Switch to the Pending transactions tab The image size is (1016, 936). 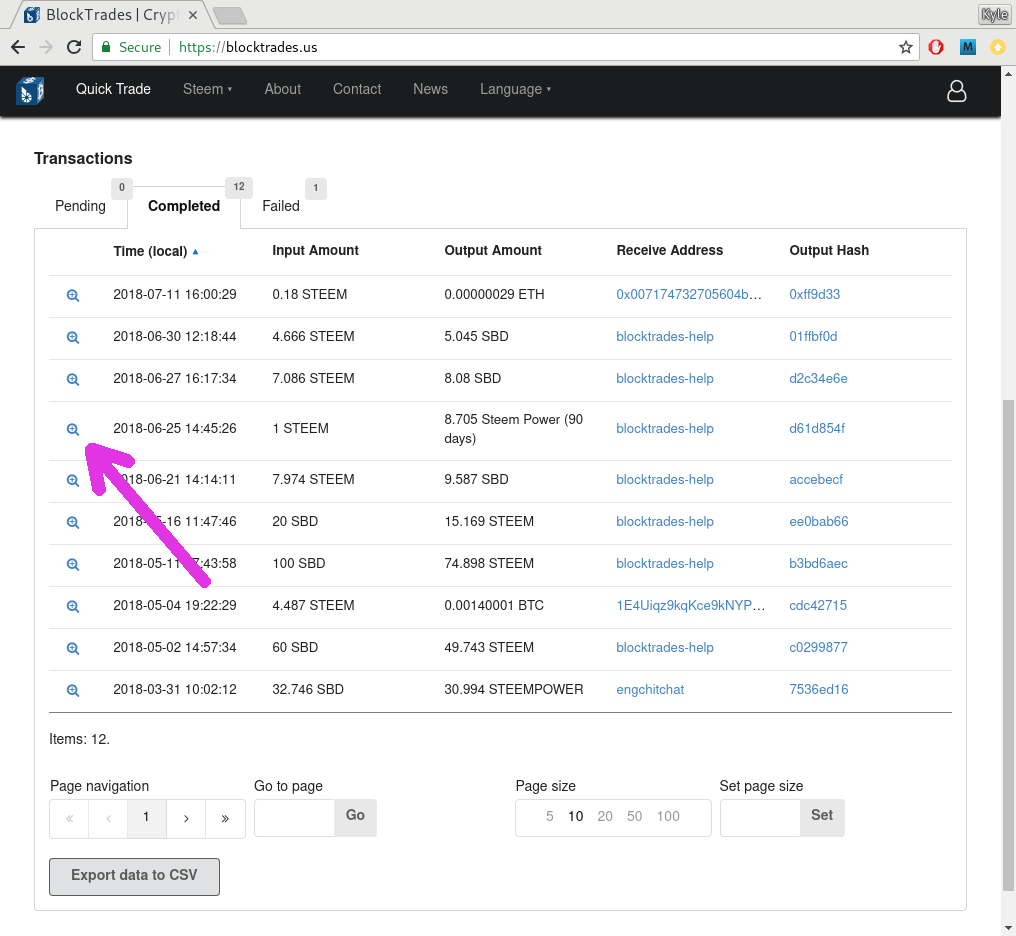tap(80, 206)
